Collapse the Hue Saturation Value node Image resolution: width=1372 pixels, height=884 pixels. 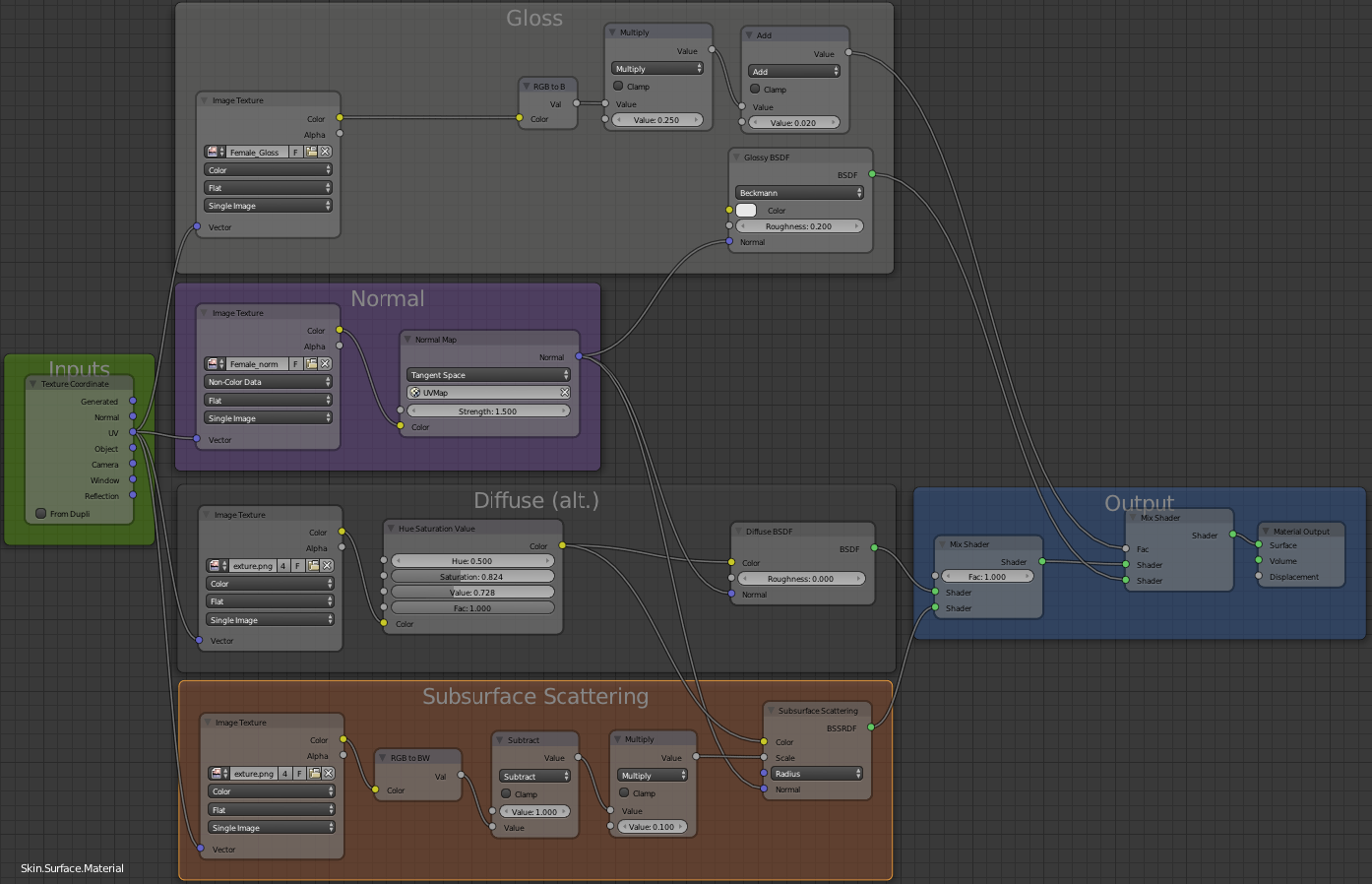pos(391,529)
